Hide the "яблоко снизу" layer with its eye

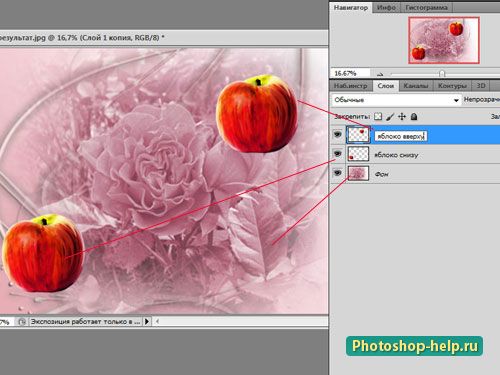(x=338, y=154)
